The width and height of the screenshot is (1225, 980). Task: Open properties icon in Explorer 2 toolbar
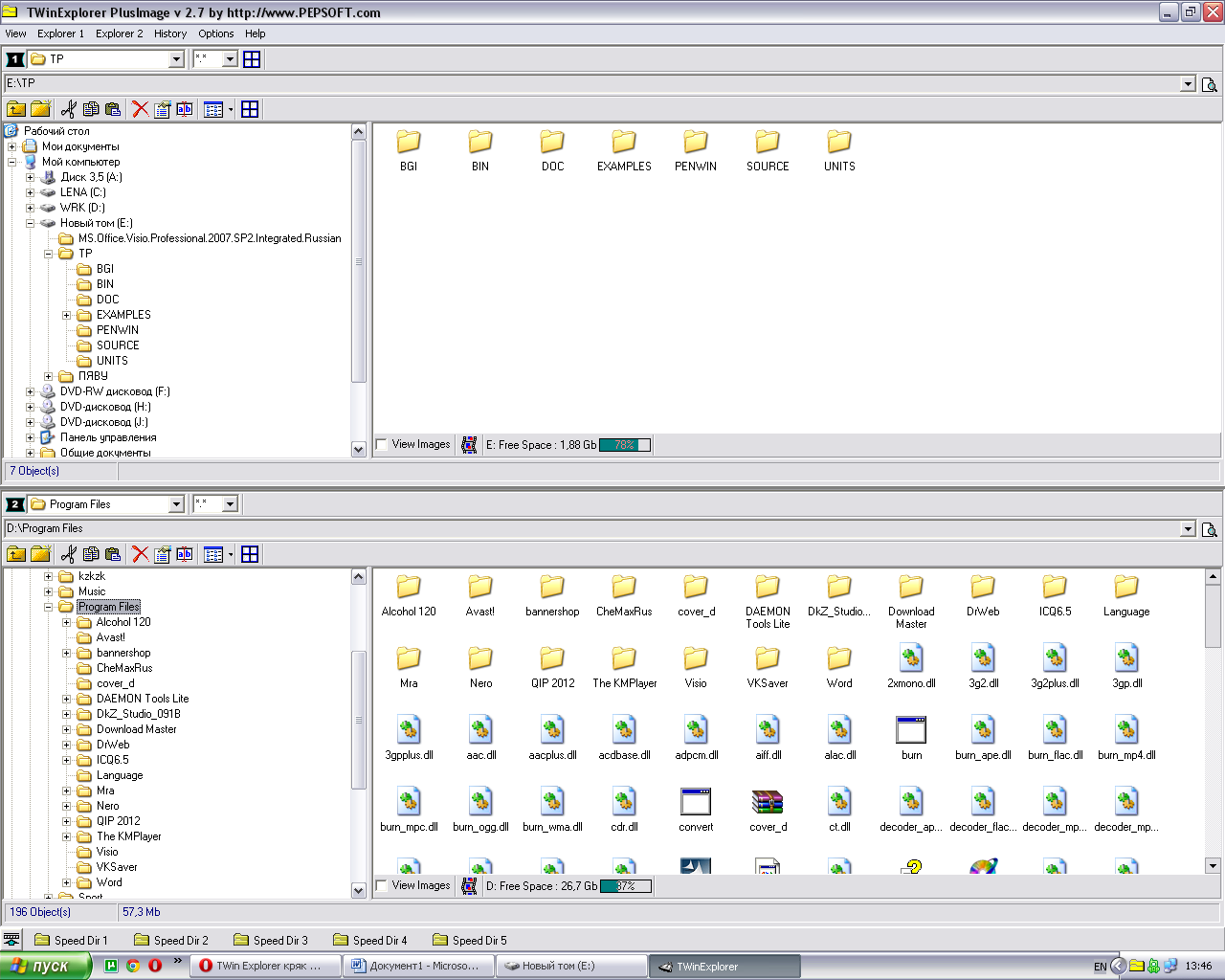click(162, 554)
